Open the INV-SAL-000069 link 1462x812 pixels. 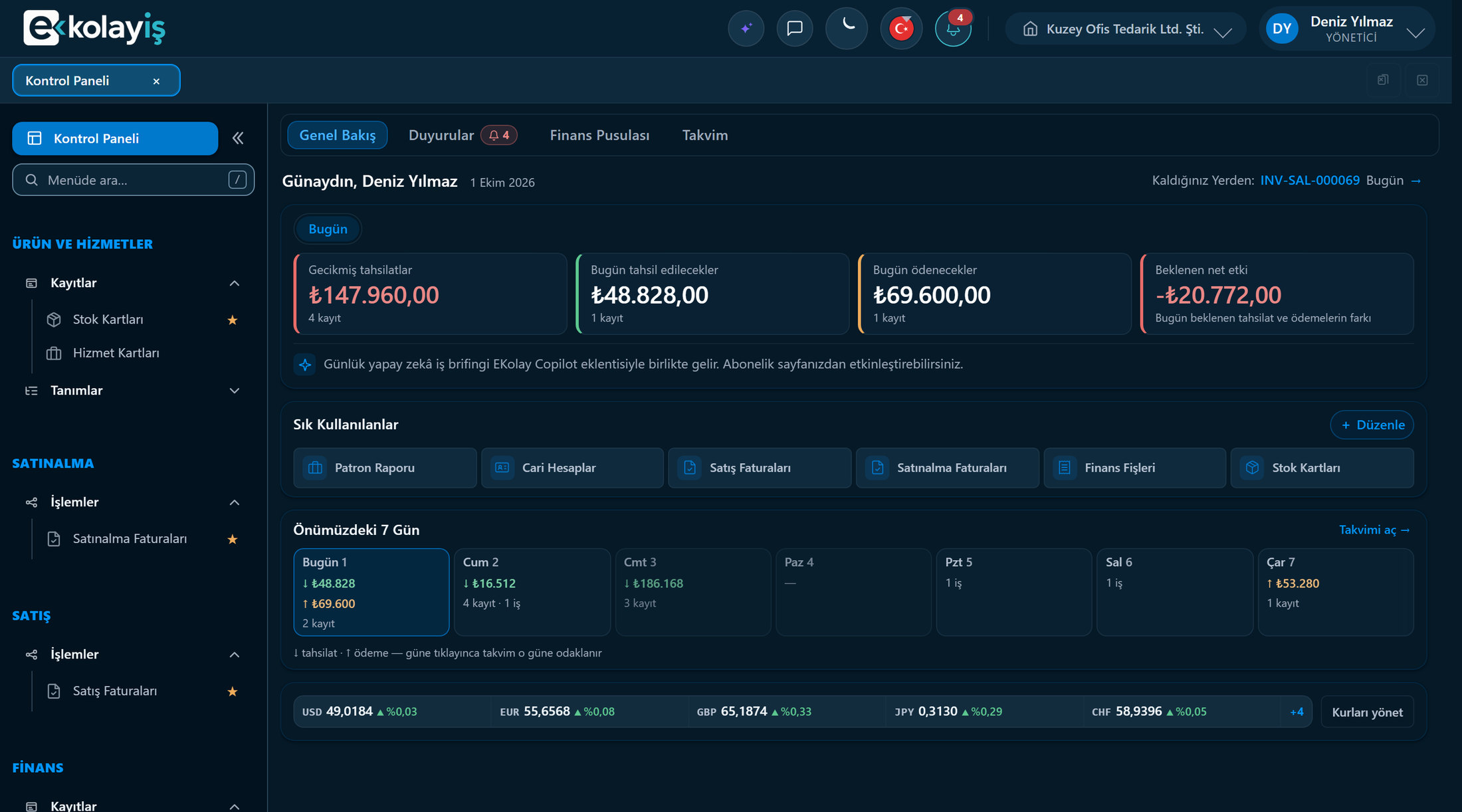point(1309,180)
